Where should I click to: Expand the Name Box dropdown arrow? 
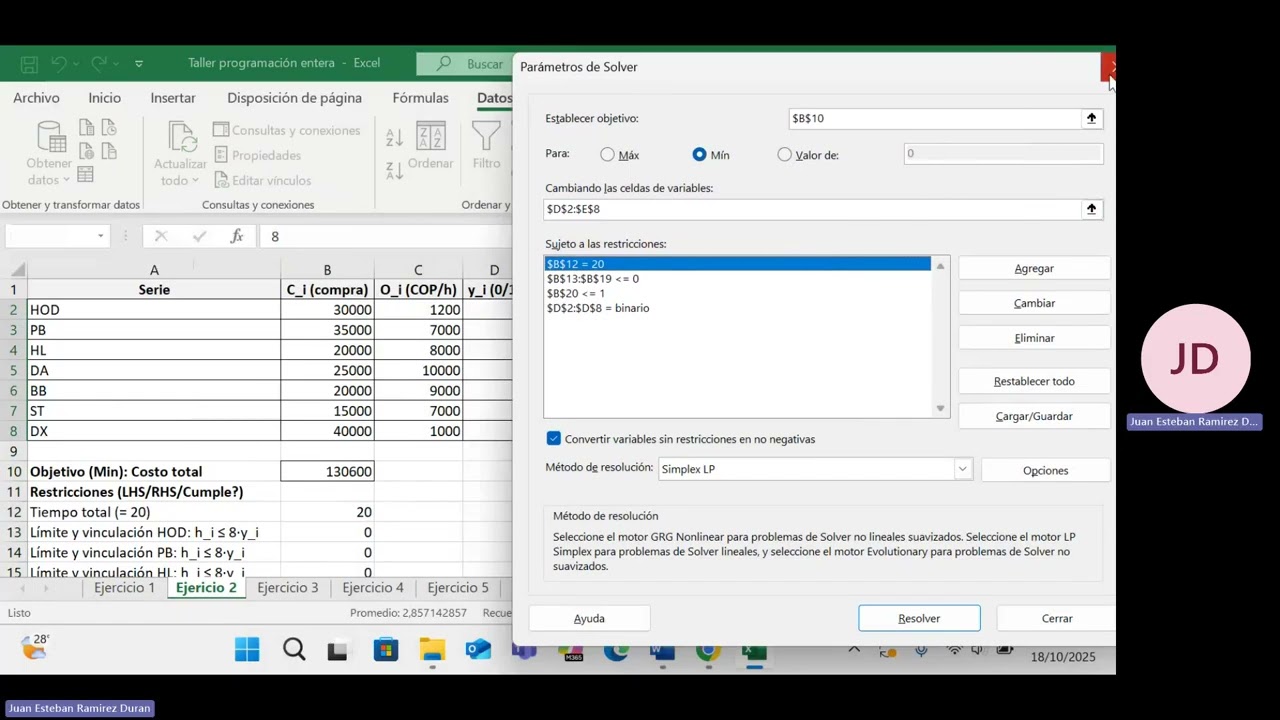[100, 236]
